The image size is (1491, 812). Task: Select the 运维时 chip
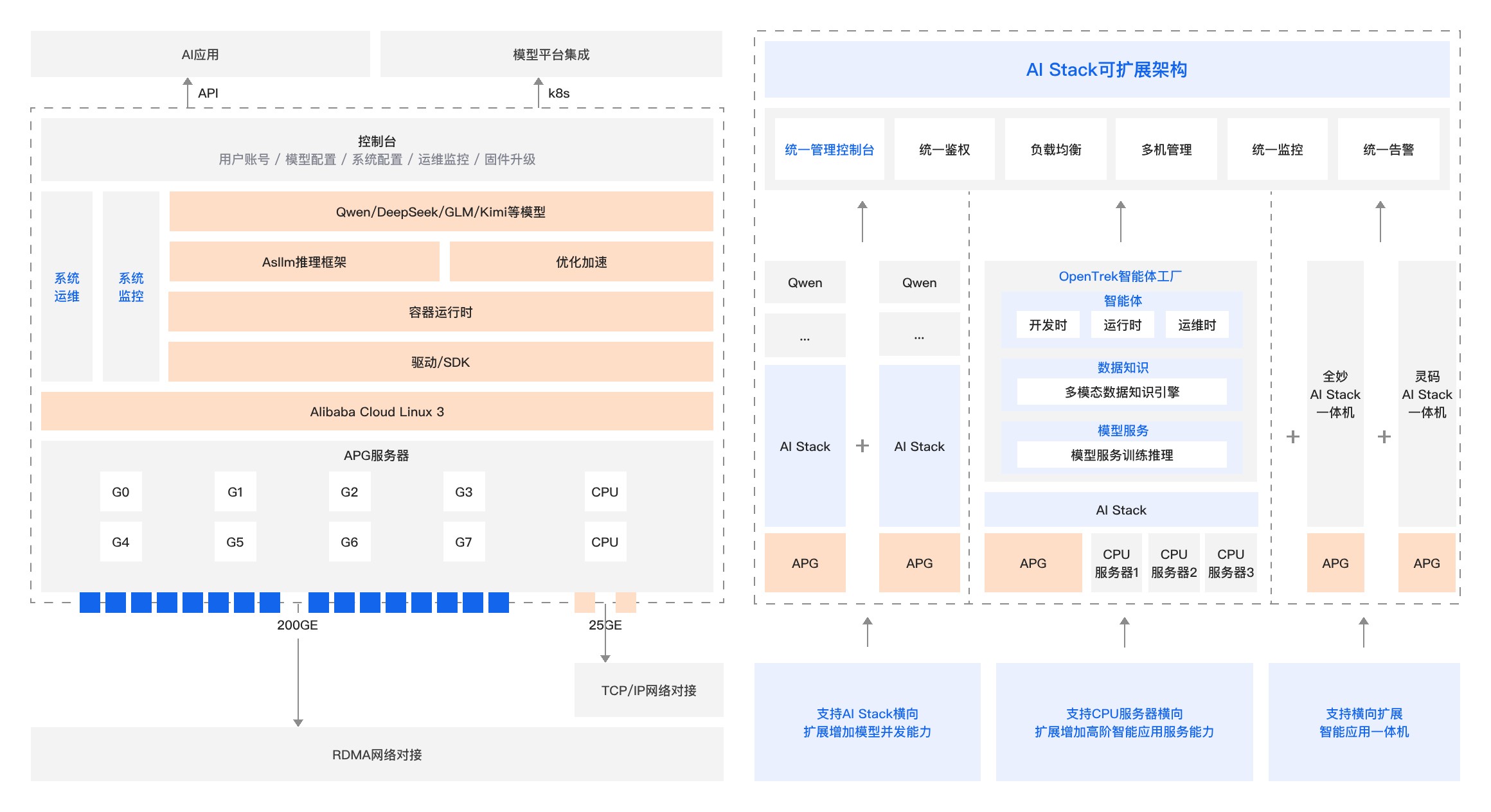pyautogui.click(x=1197, y=324)
